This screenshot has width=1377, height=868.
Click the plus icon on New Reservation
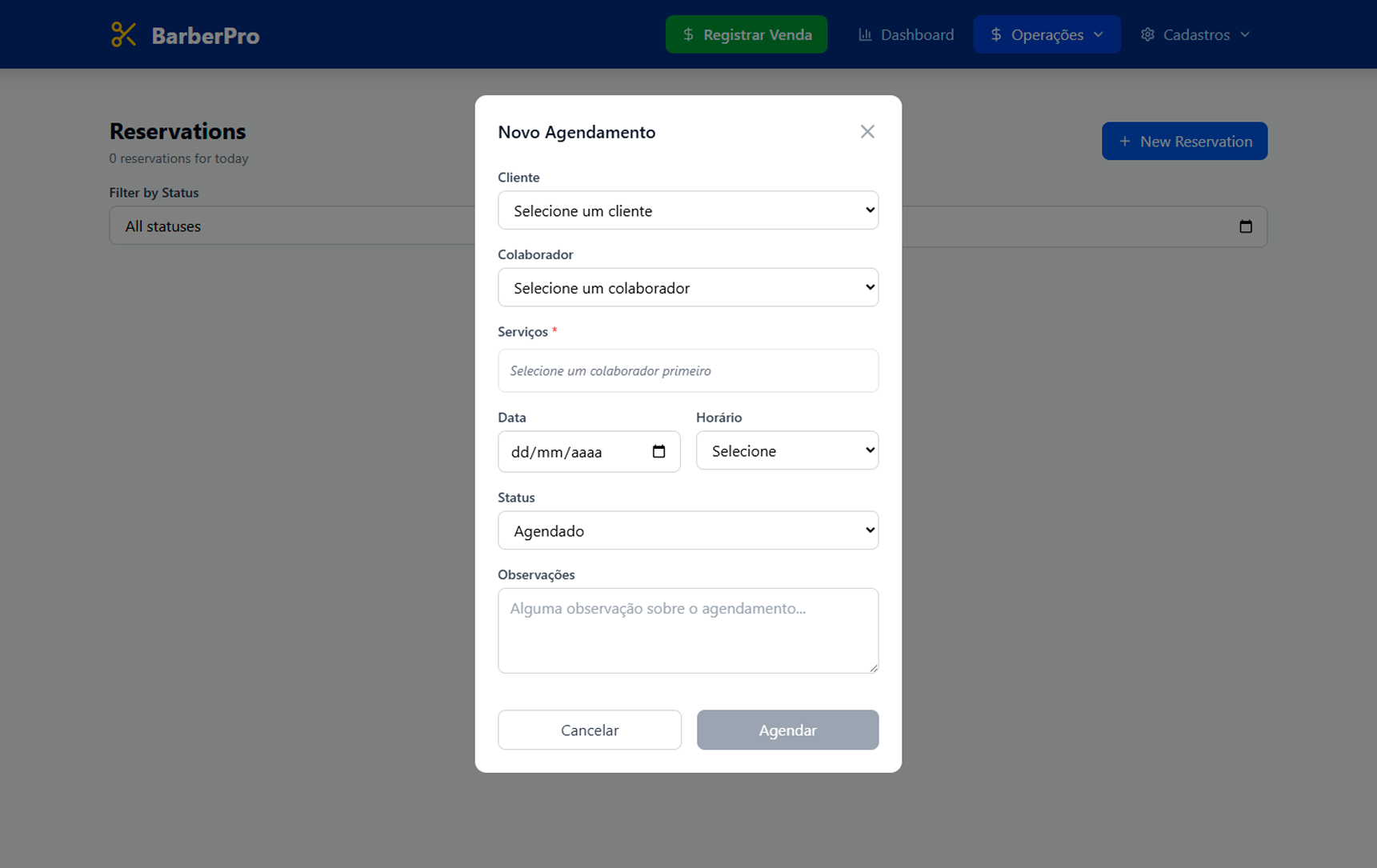click(1124, 142)
